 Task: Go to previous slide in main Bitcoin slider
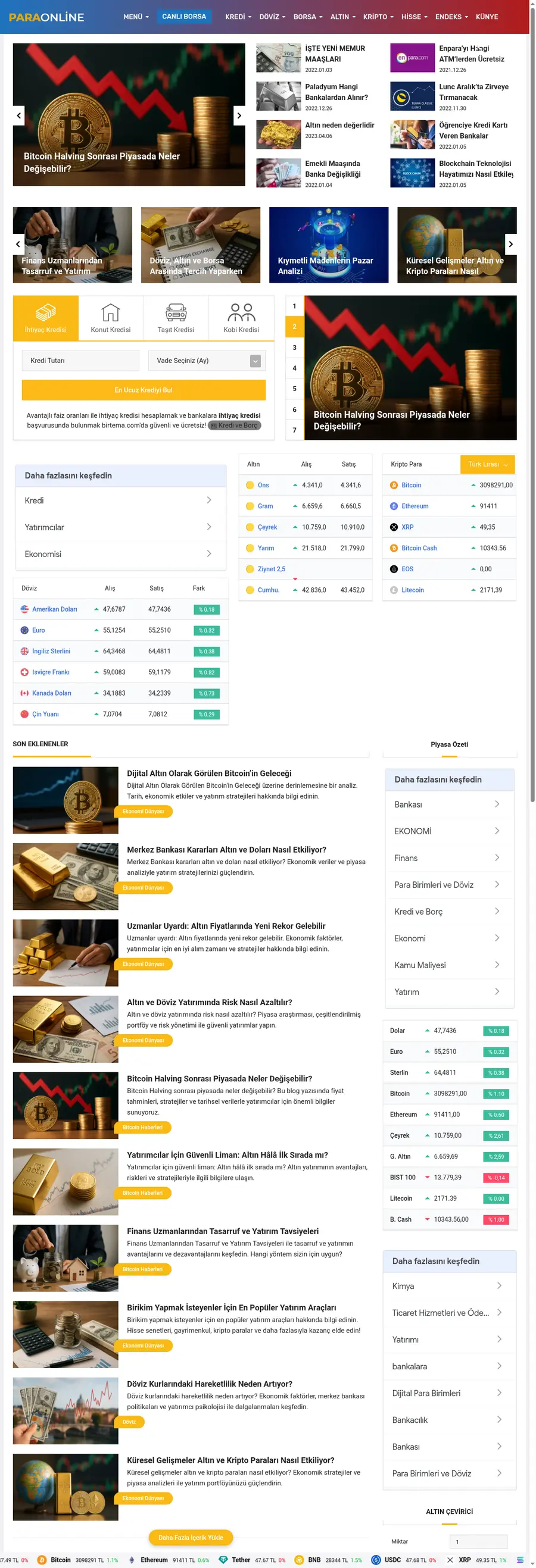pyautogui.click(x=18, y=115)
